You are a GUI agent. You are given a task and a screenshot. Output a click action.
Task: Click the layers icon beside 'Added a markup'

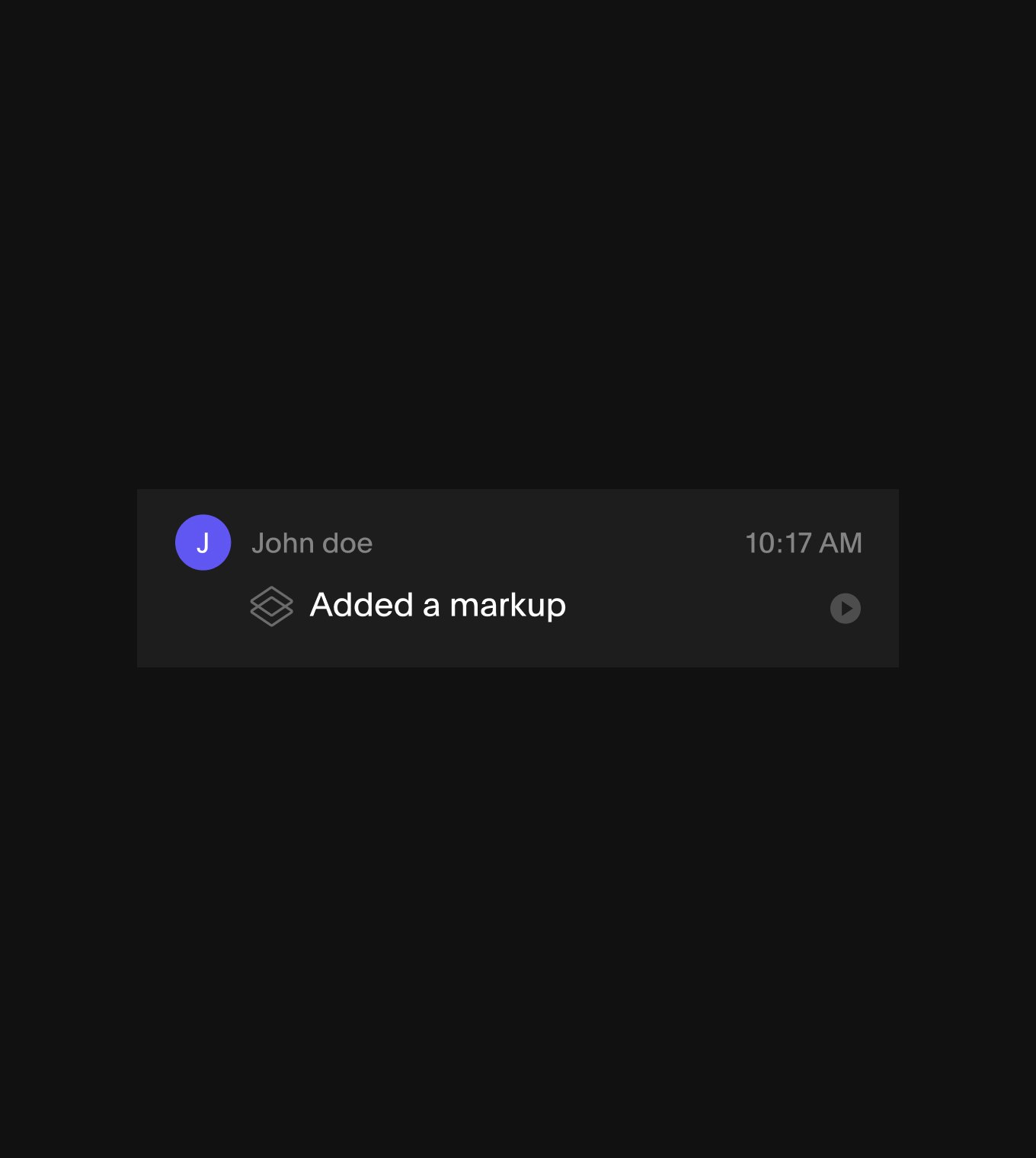(271, 606)
